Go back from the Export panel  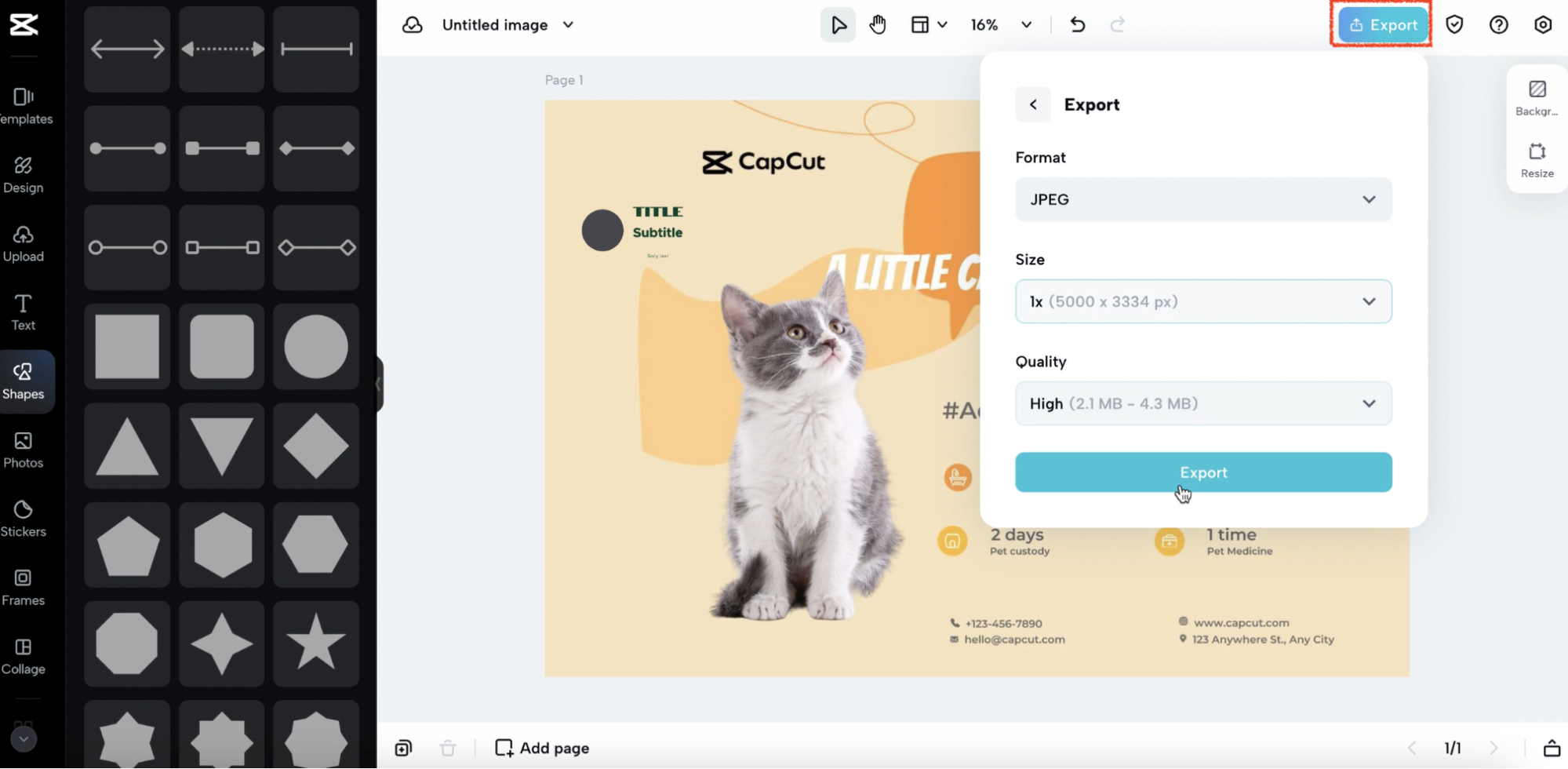(x=1033, y=104)
